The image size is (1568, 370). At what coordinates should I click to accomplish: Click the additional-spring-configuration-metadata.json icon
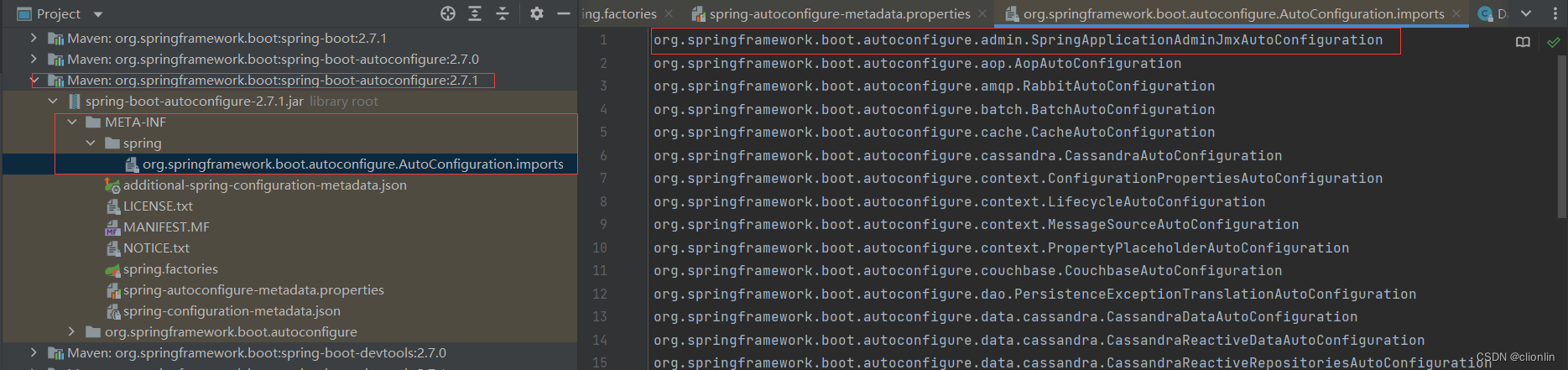tap(112, 185)
